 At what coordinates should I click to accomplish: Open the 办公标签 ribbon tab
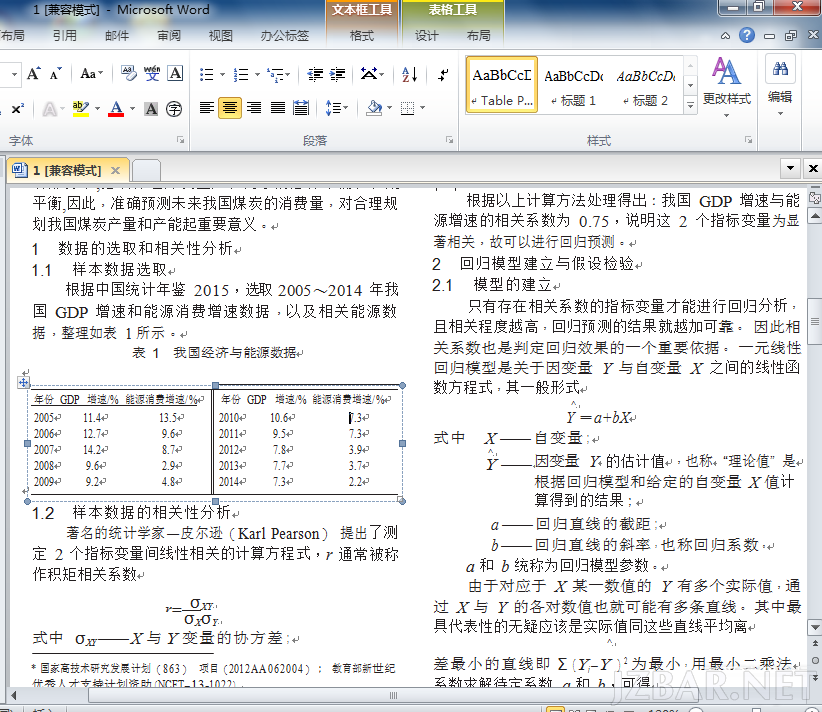coord(285,36)
